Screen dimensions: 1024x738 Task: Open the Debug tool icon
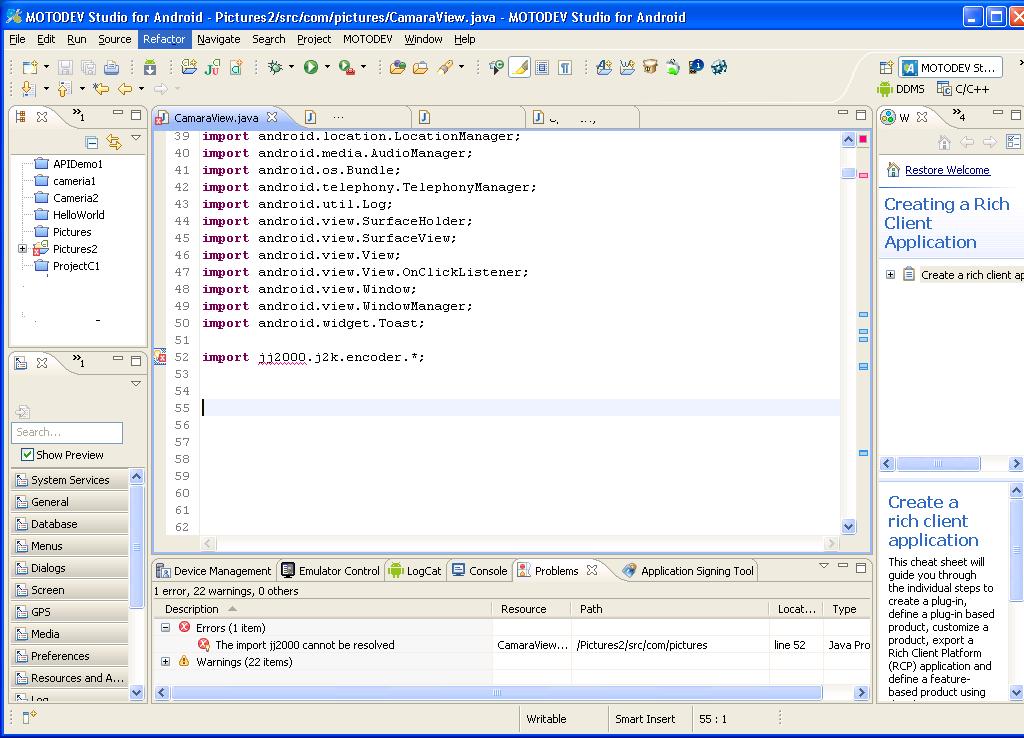tap(272, 67)
